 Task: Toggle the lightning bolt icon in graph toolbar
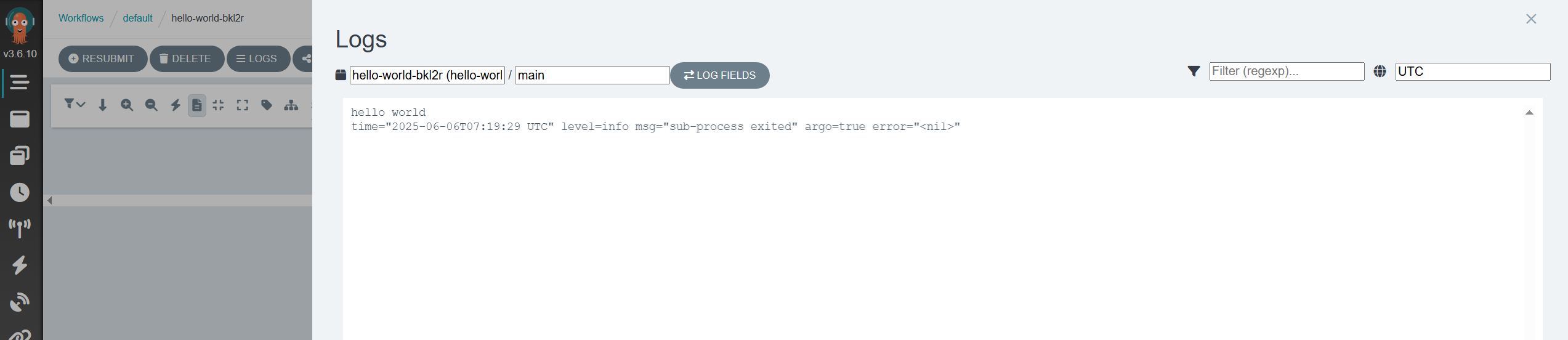pyautogui.click(x=176, y=105)
